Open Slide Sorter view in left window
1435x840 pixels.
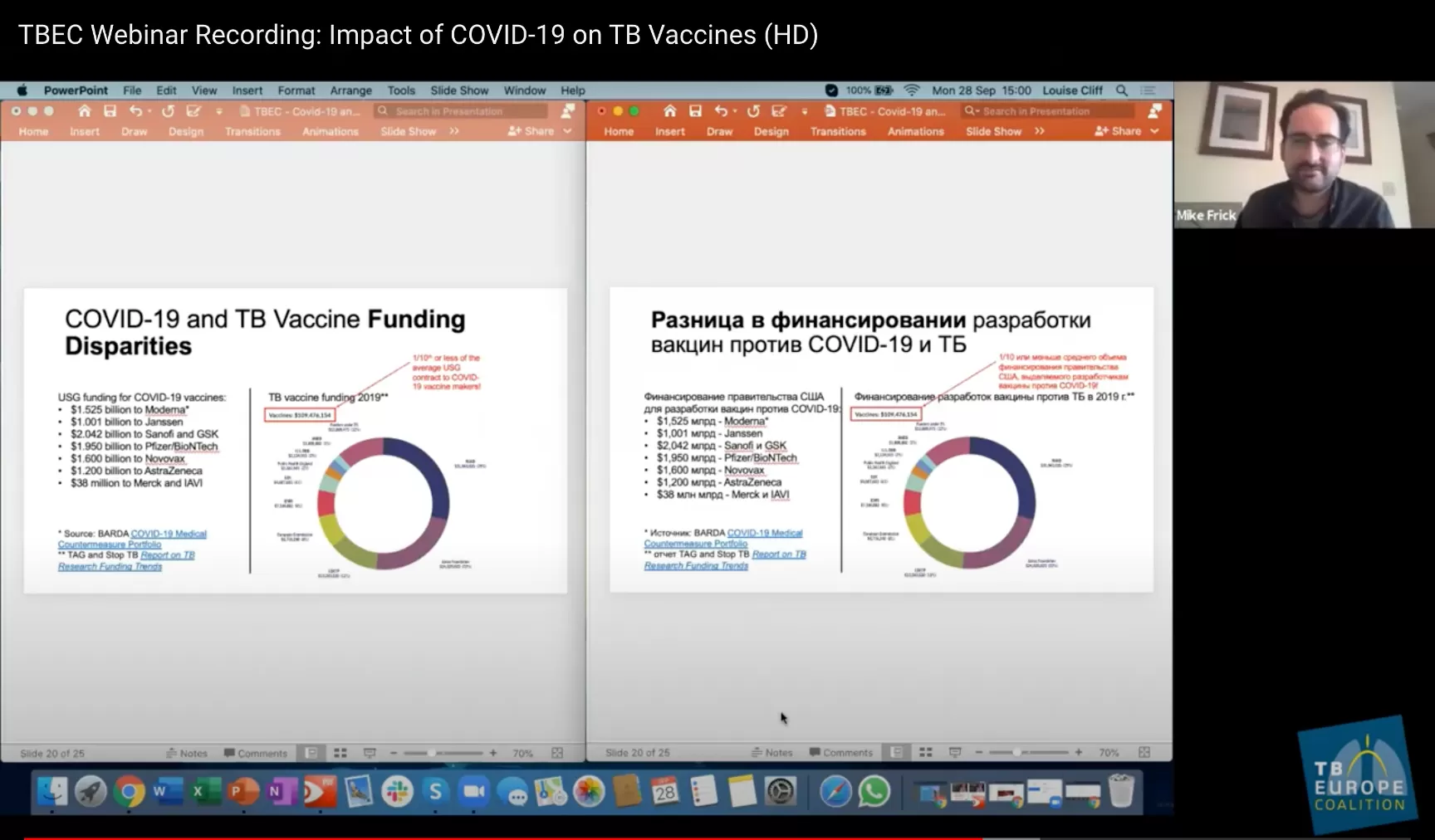(340, 753)
